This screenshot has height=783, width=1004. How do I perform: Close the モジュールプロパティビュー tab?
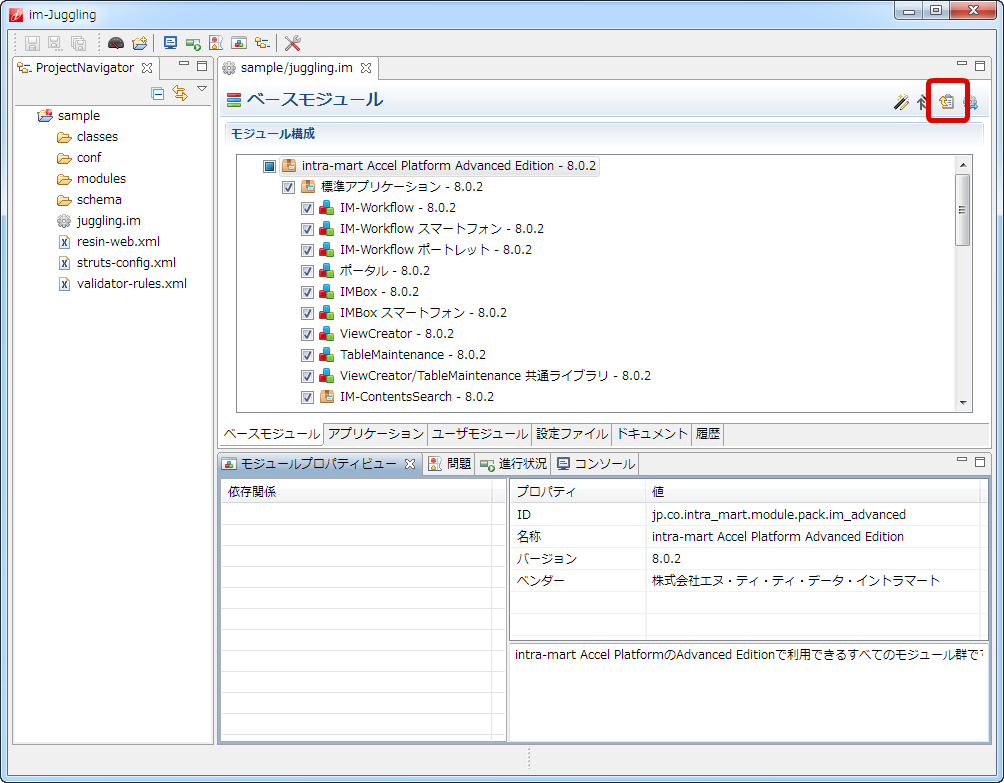click(410, 464)
